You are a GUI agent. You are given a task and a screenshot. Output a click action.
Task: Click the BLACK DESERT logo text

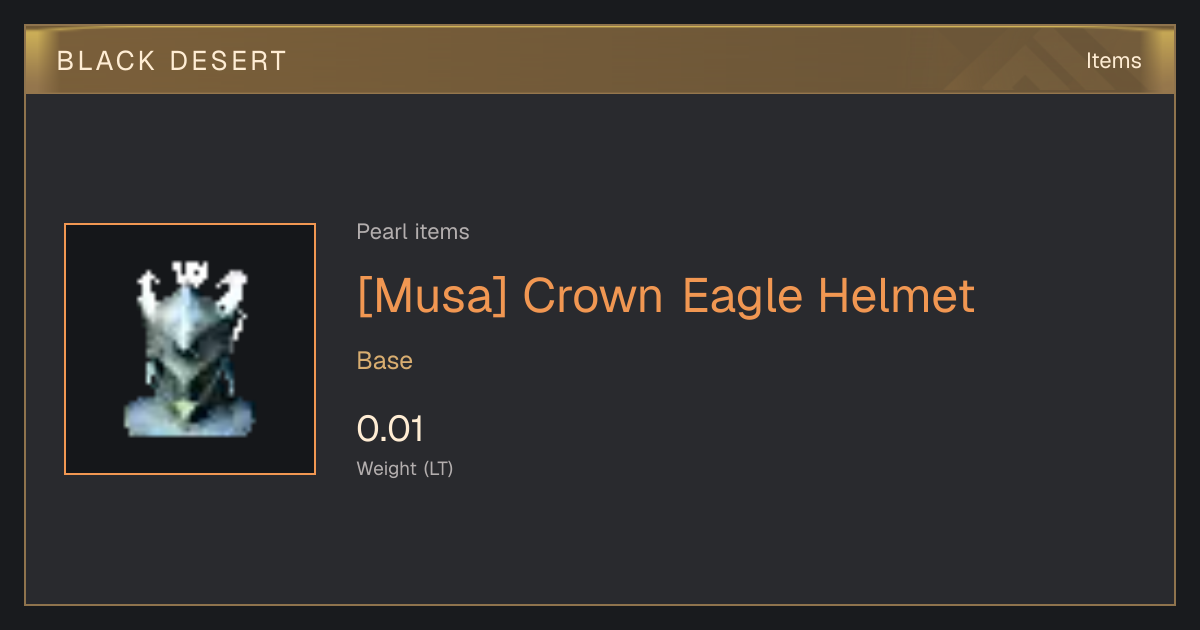point(172,61)
